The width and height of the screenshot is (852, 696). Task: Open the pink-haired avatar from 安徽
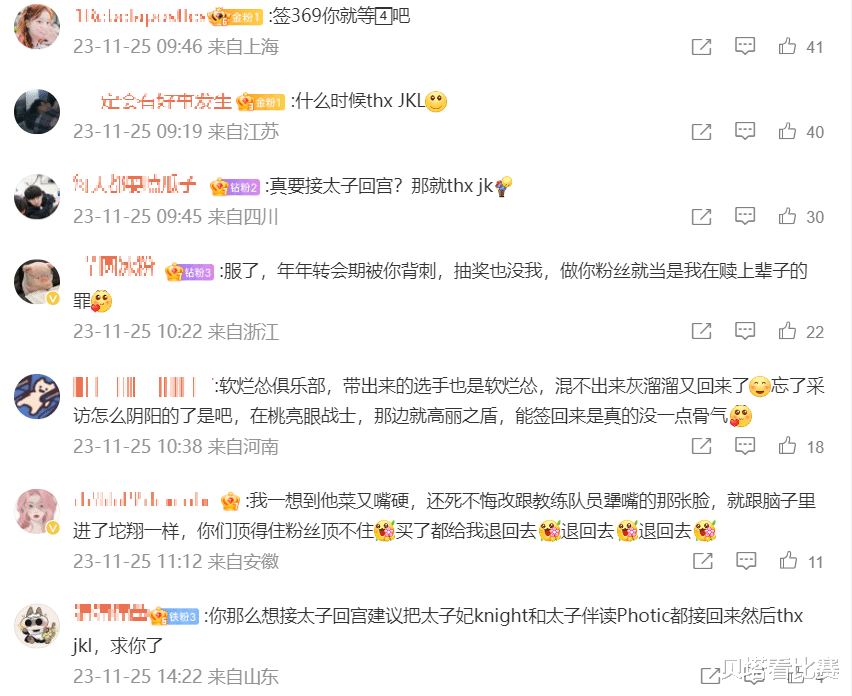(36, 511)
